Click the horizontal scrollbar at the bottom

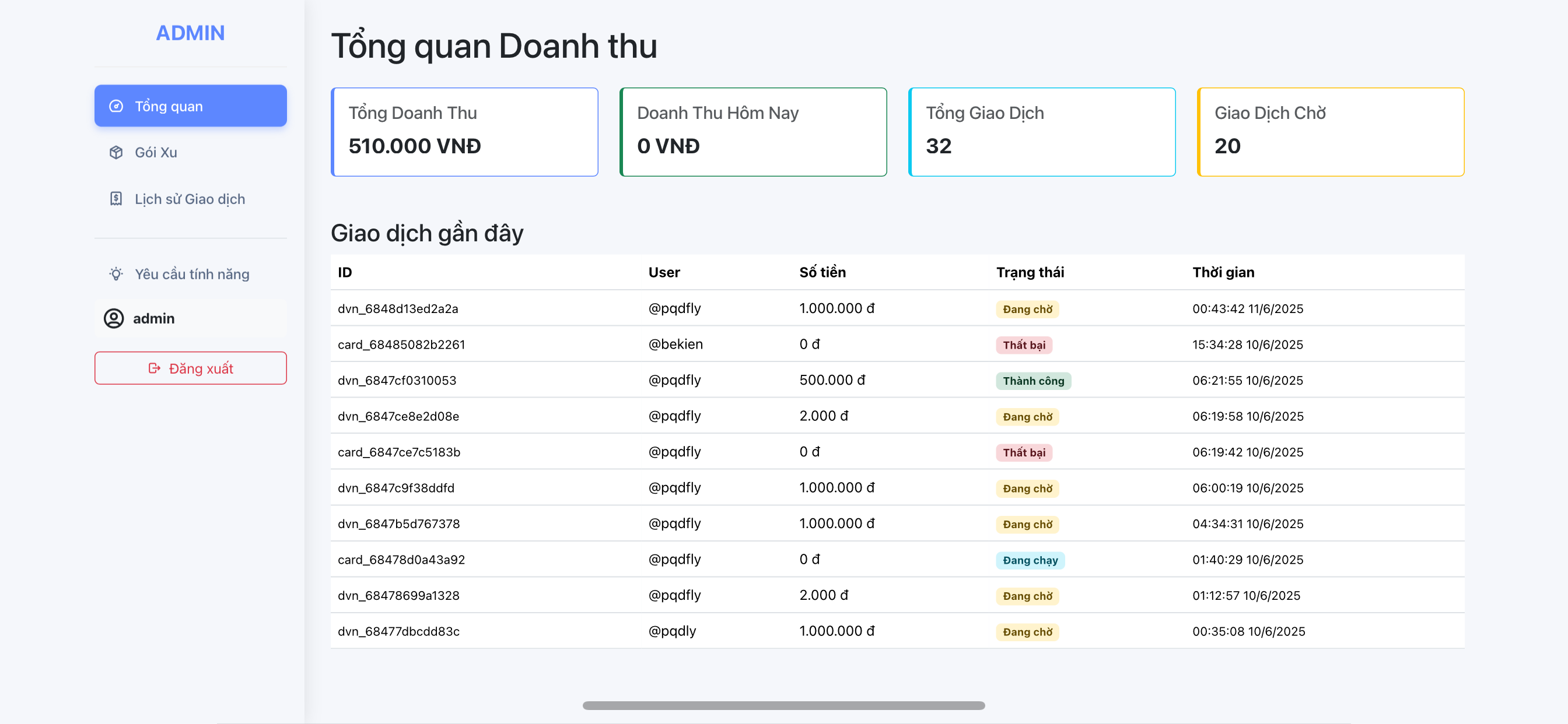pyautogui.click(x=783, y=705)
